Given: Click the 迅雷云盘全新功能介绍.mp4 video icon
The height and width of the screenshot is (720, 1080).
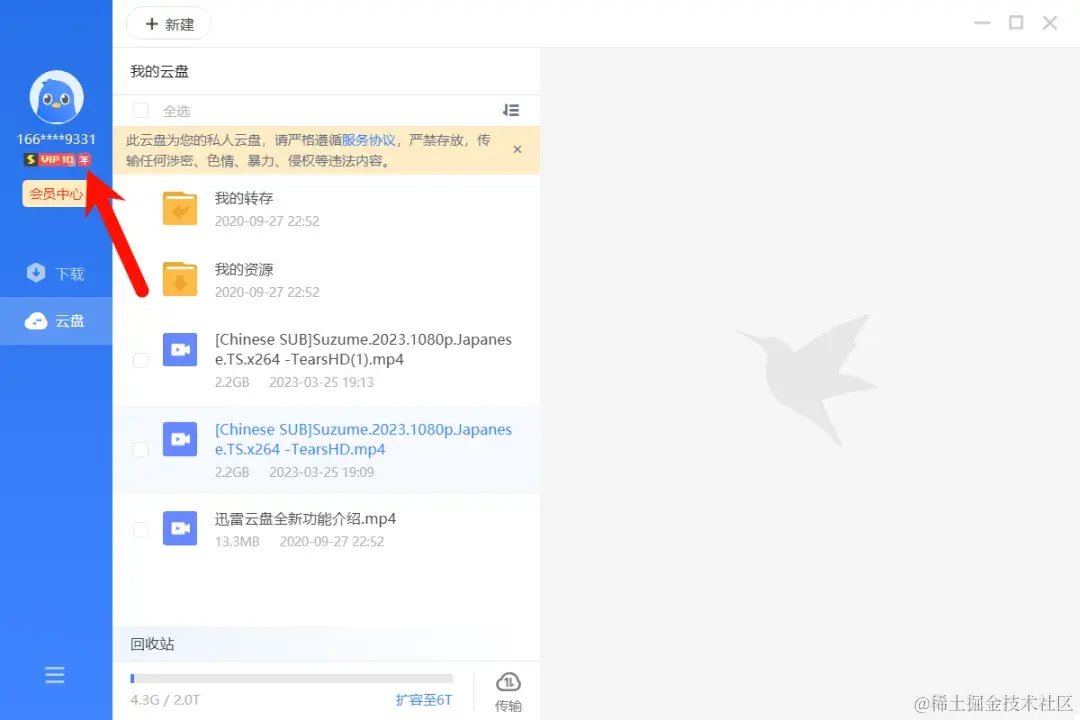Looking at the screenshot, I should (x=180, y=528).
